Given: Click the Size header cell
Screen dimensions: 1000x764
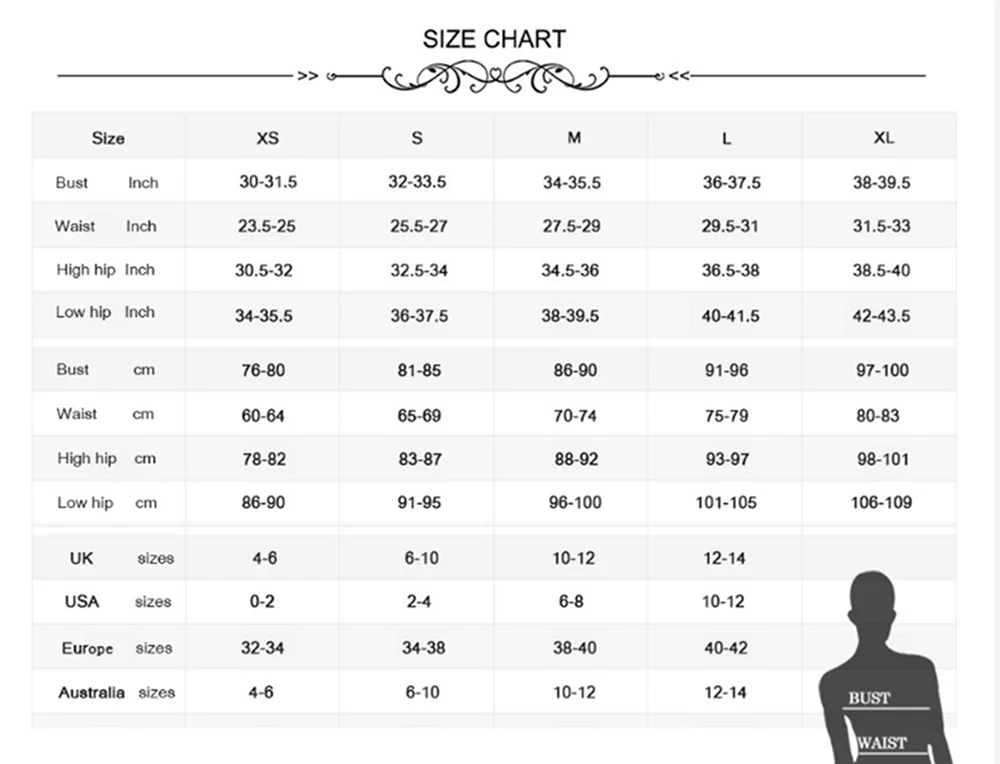Looking at the screenshot, I should [108, 138].
